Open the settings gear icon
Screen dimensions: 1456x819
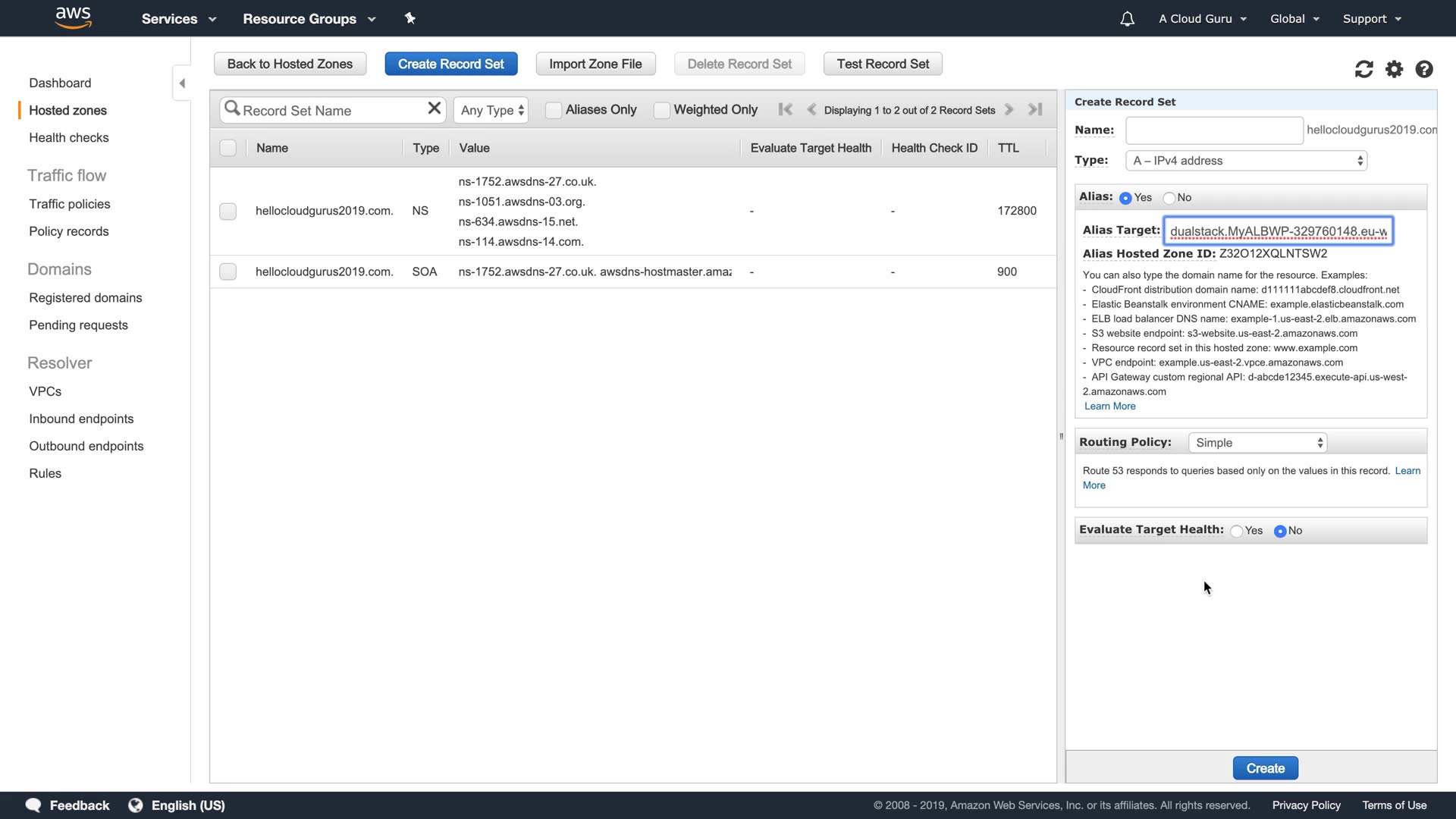1394,70
